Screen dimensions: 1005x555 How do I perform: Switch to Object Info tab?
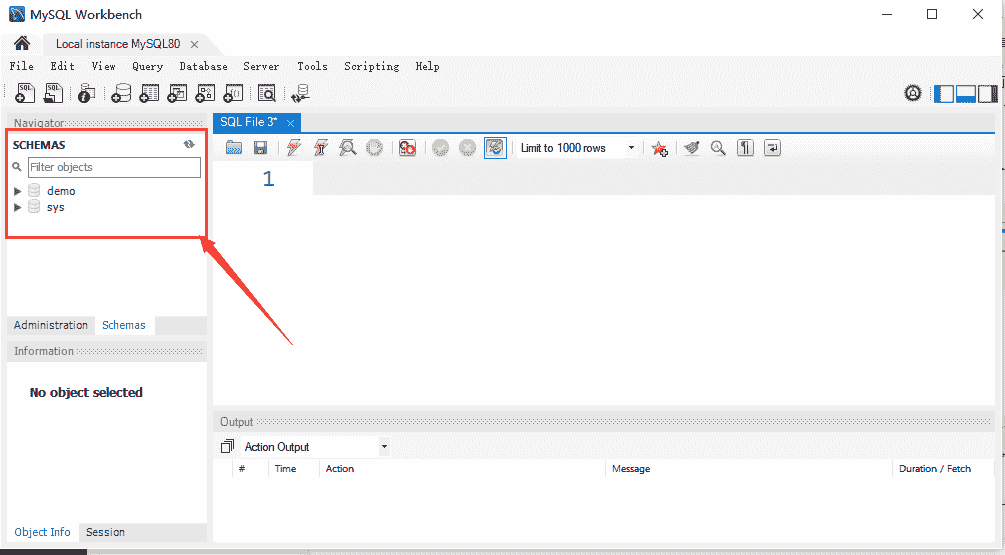pos(42,532)
